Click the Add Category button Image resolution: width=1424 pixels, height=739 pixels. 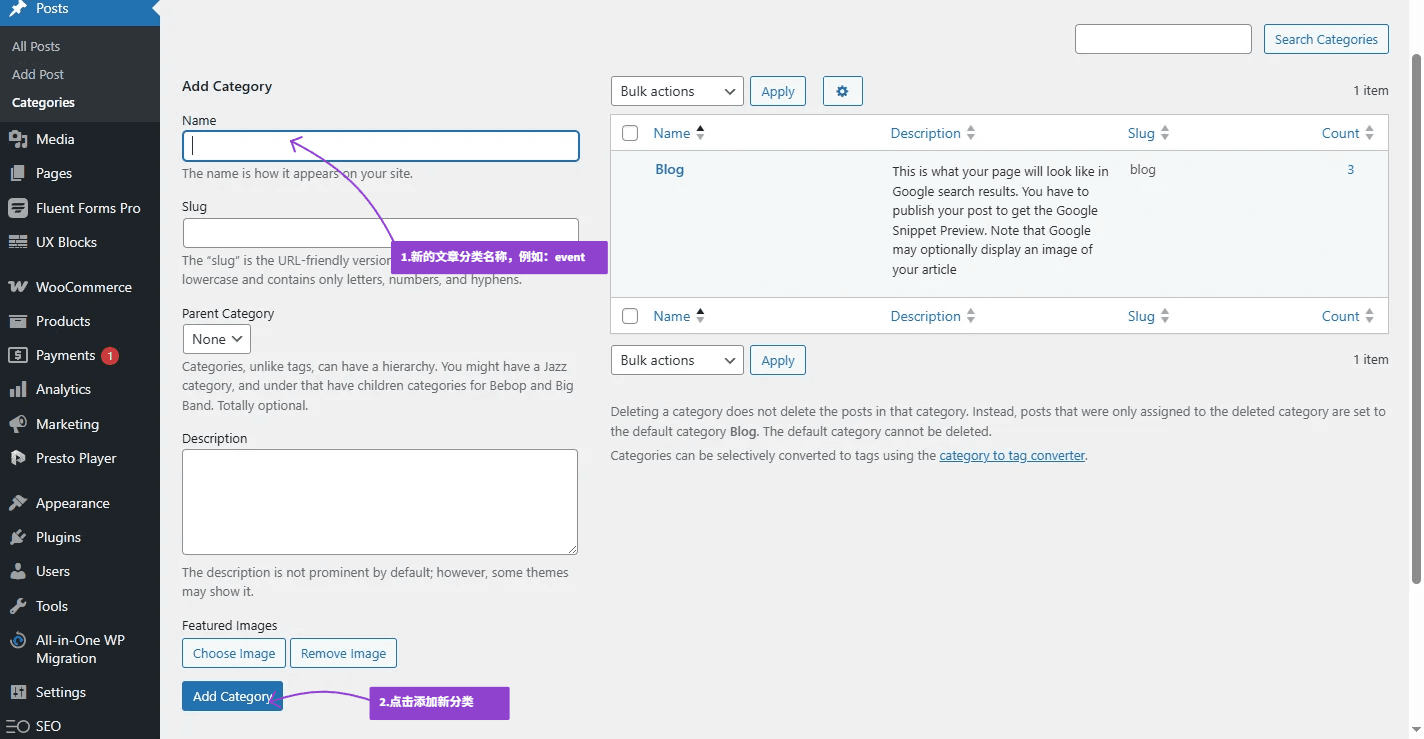point(232,696)
